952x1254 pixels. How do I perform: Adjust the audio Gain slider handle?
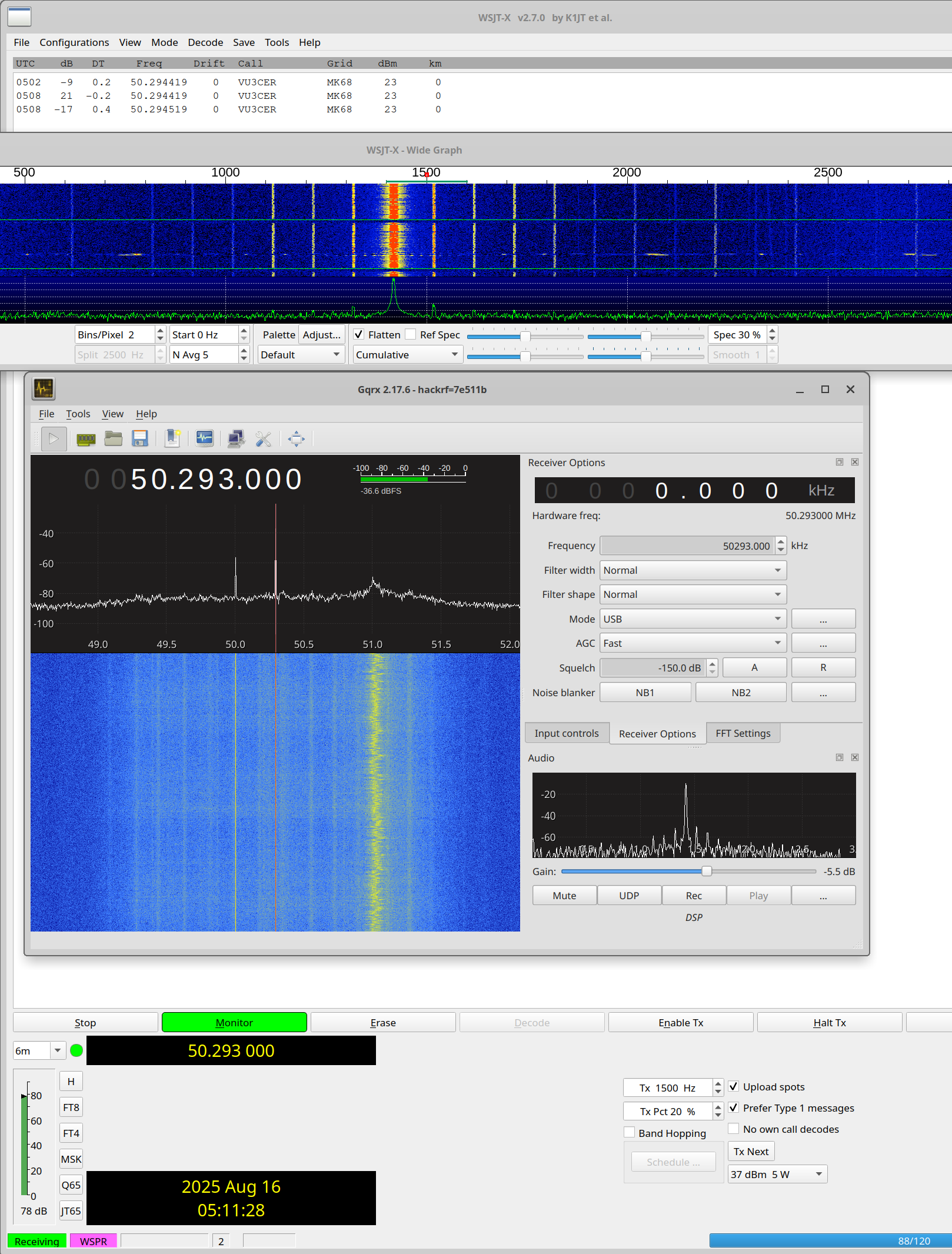[707, 871]
